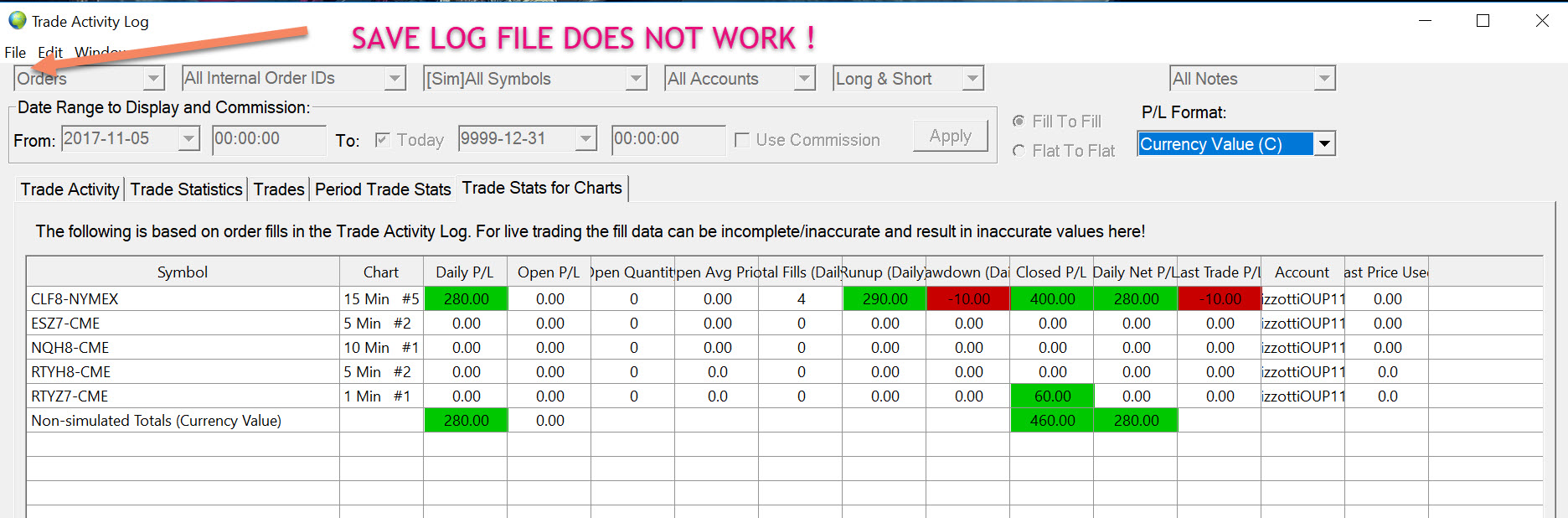Select the NQH8-CME row
1568x518 pixels.
[x=784, y=348]
